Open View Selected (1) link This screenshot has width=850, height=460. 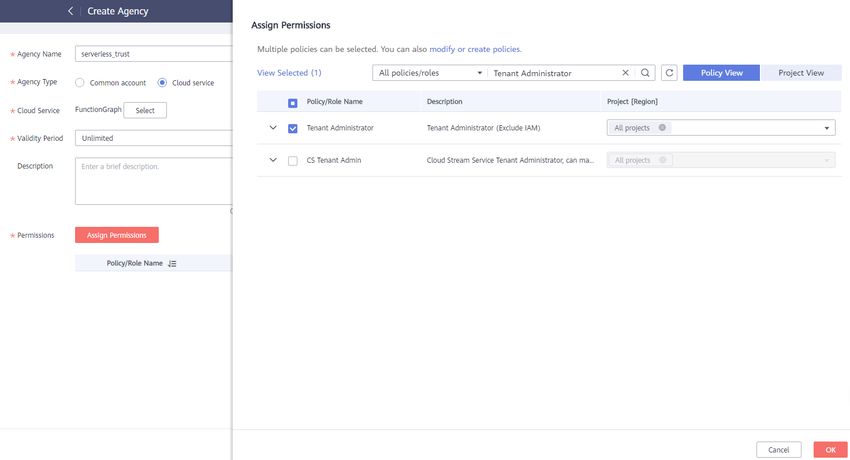289,73
